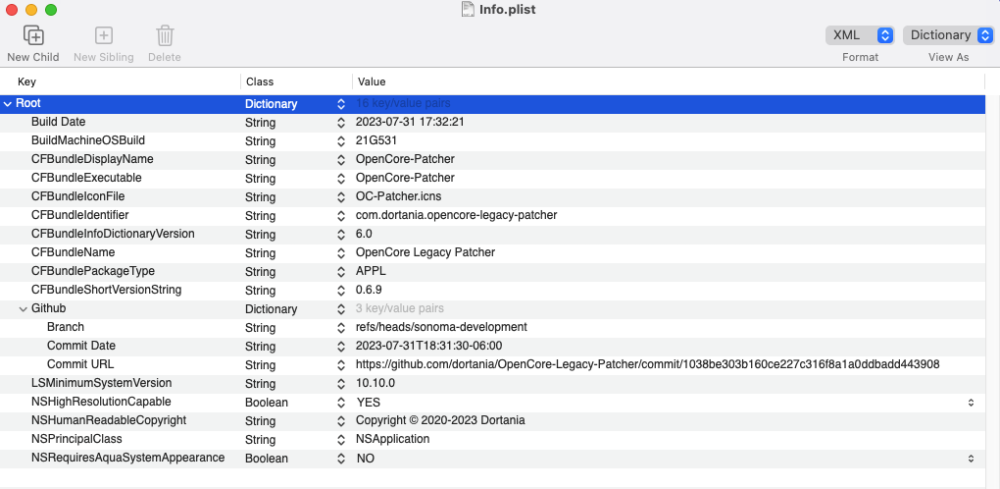The height and width of the screenshot is (489, 1000).
Task: Select the Commit Date key
Action: [81, 346]
